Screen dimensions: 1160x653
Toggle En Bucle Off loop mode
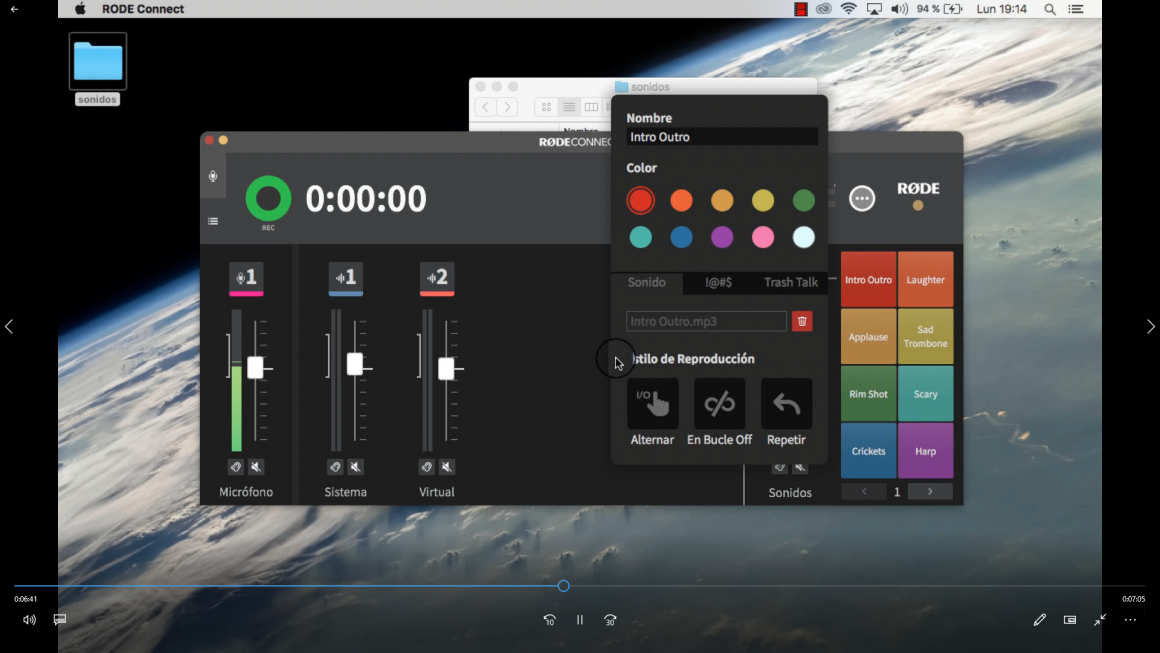719,404
